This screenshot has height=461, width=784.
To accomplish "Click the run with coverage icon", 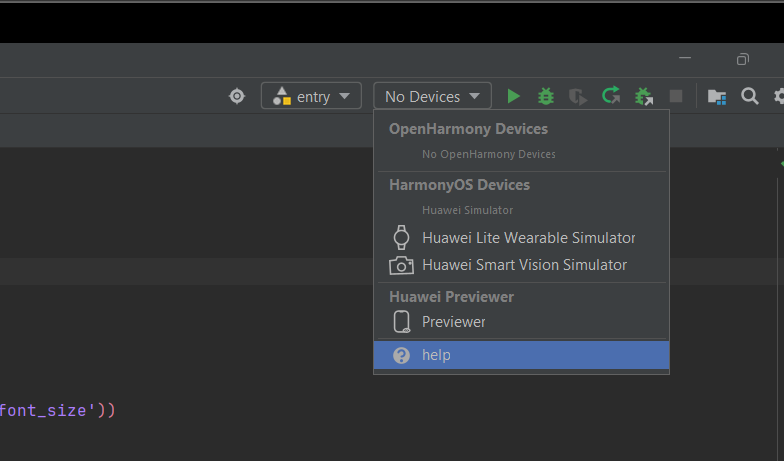I will [x=578, y=96].
